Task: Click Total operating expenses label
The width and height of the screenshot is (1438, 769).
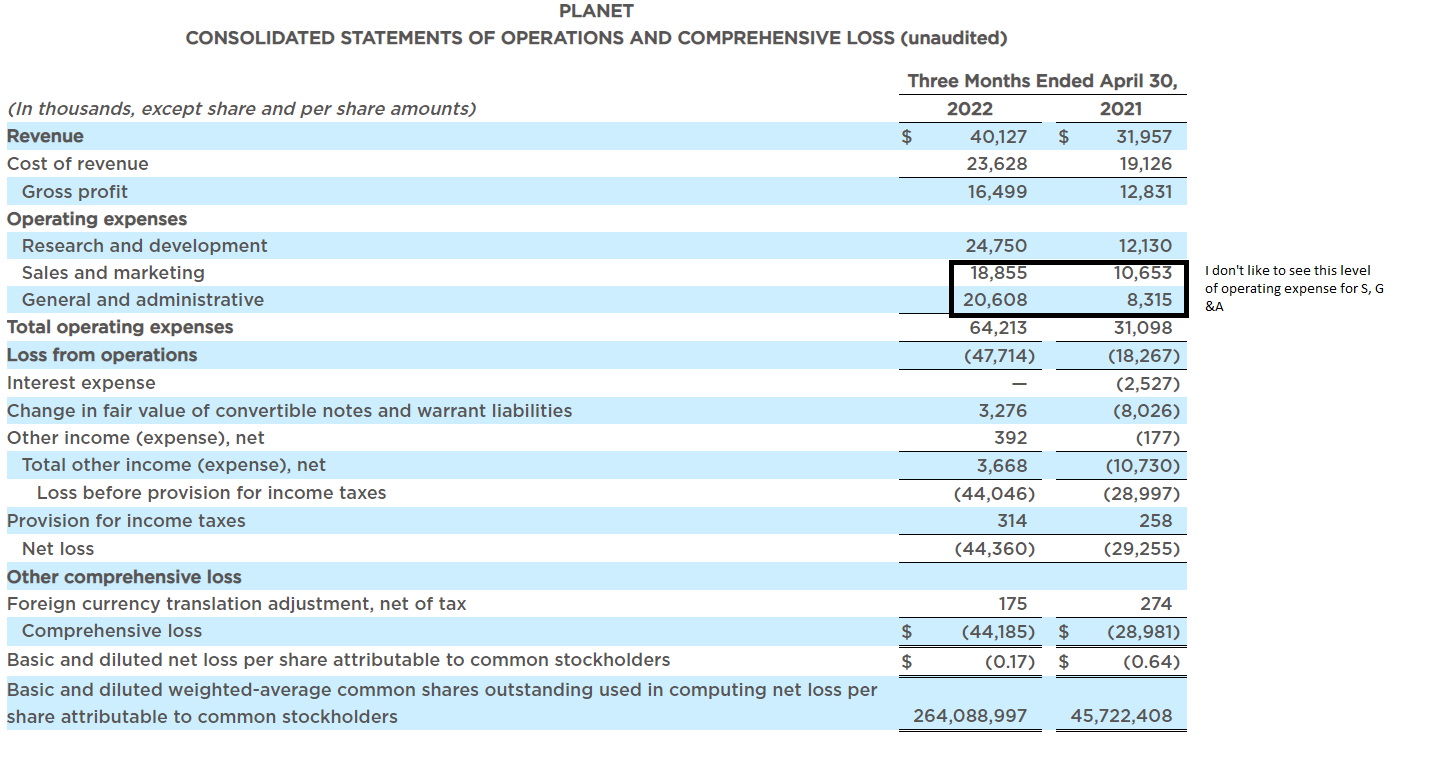Action: [x=120, y=327]
